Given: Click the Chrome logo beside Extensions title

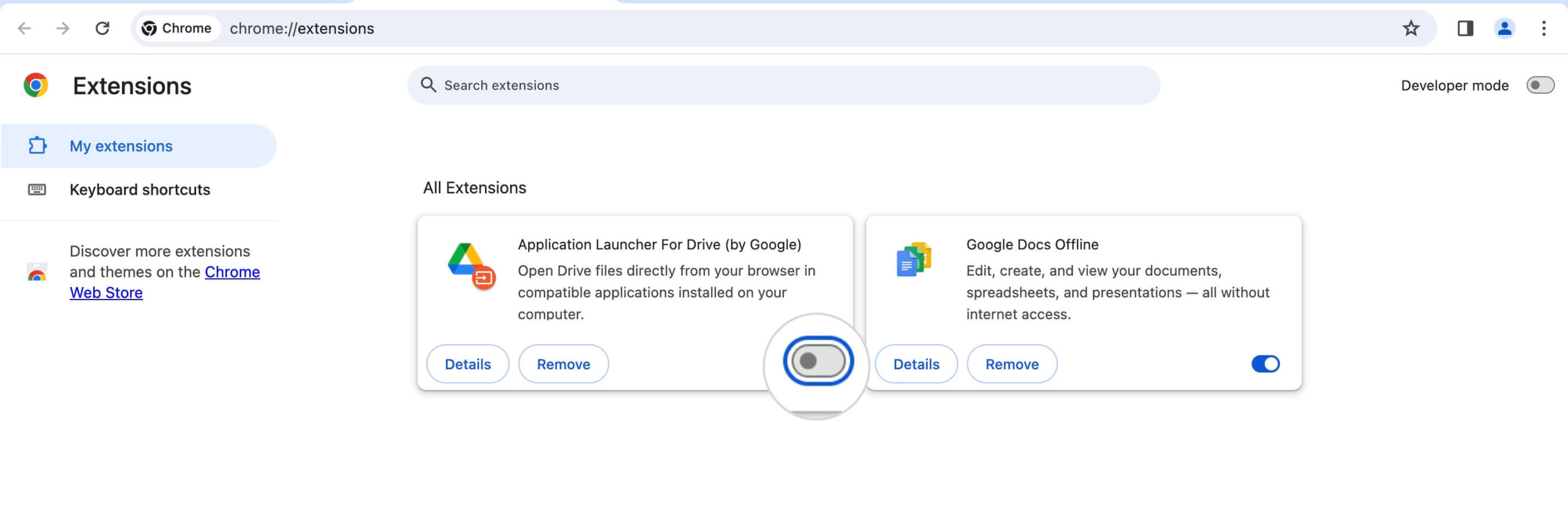Looking at the screenshot, I should (36, 85).
